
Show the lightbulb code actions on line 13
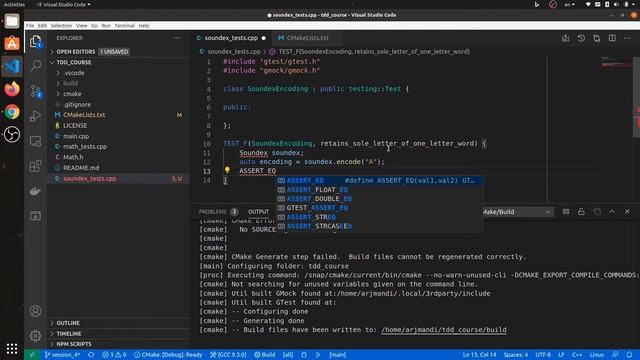(x=227, y=170)
